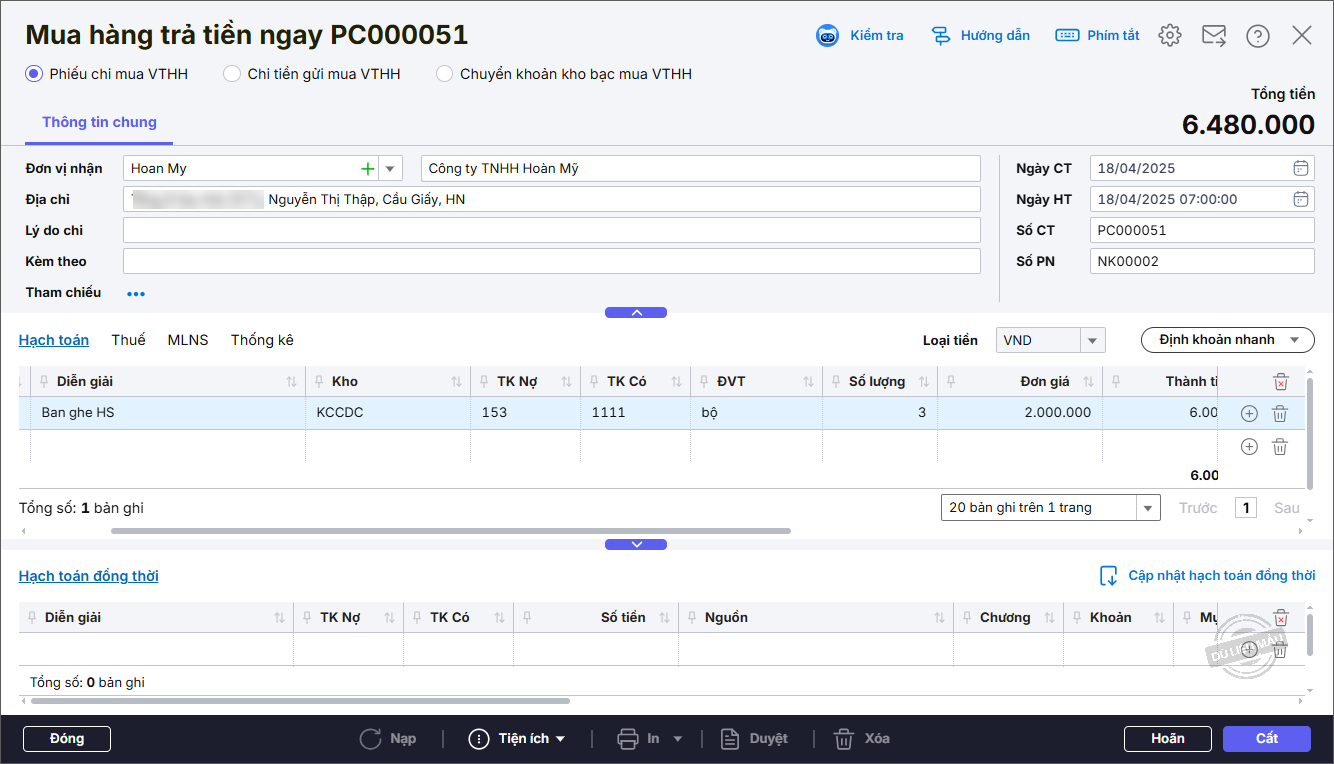Click Cập nhật hạch toán đồng thời link

pos(1220,576)
